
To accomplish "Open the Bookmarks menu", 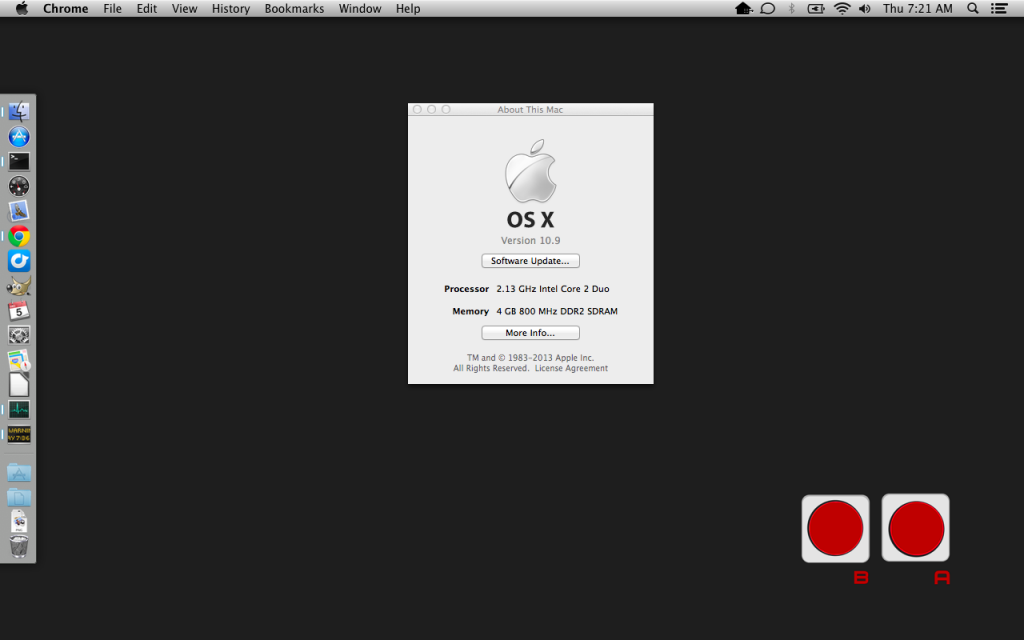I will [x=294, y=8].
